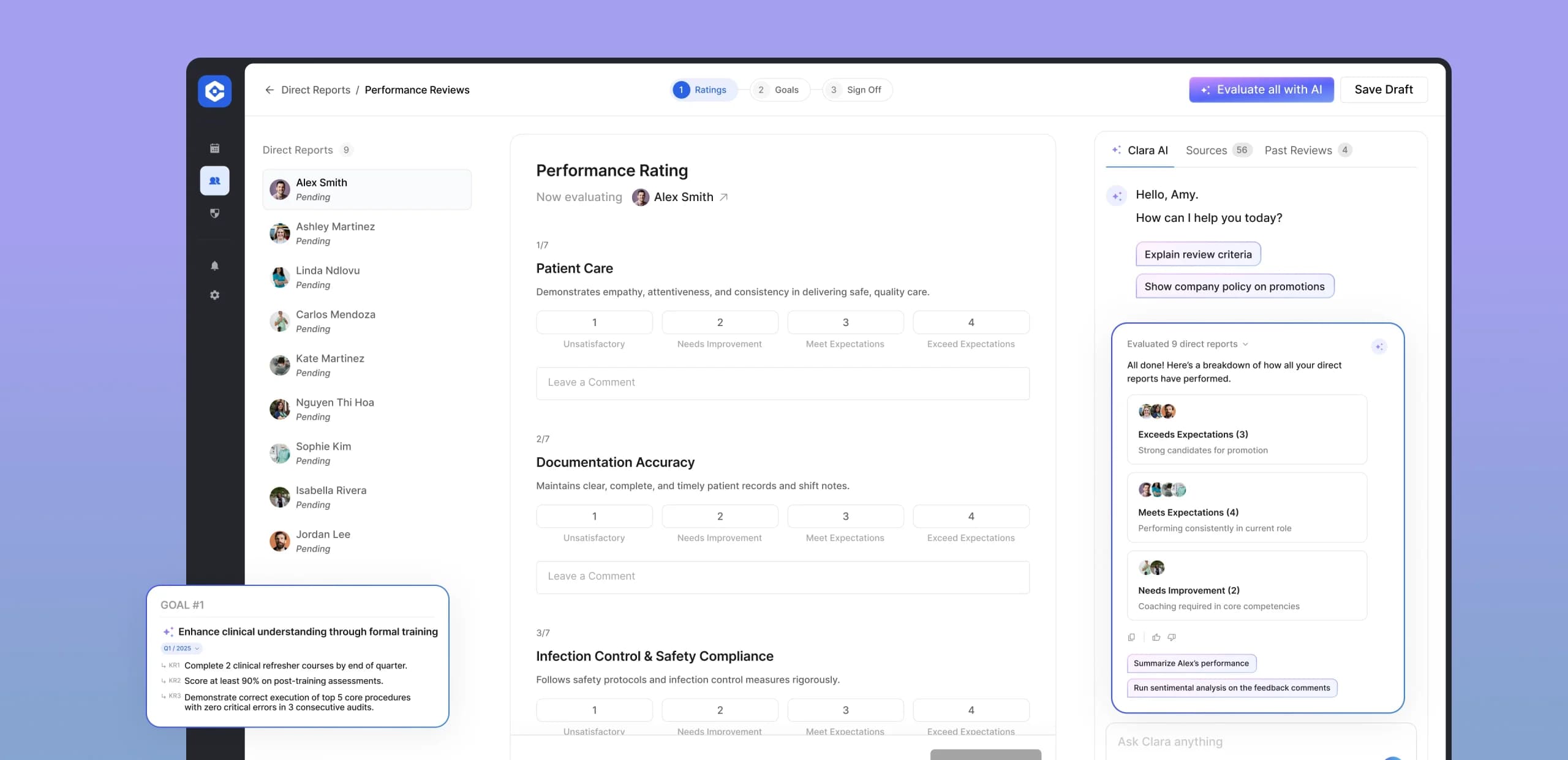Select Jordan Lee in direct reports
The width and height of the screenshot is (1568, 760).
pyautogui.click(x=367, y=541)
